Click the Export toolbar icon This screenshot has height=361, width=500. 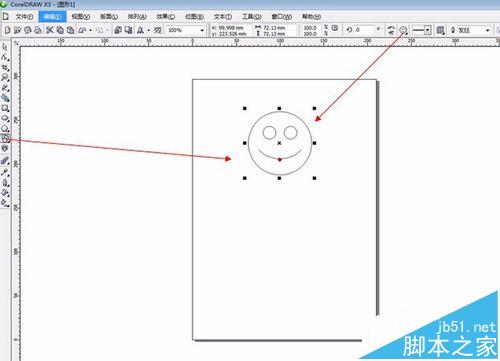(128, 30)
